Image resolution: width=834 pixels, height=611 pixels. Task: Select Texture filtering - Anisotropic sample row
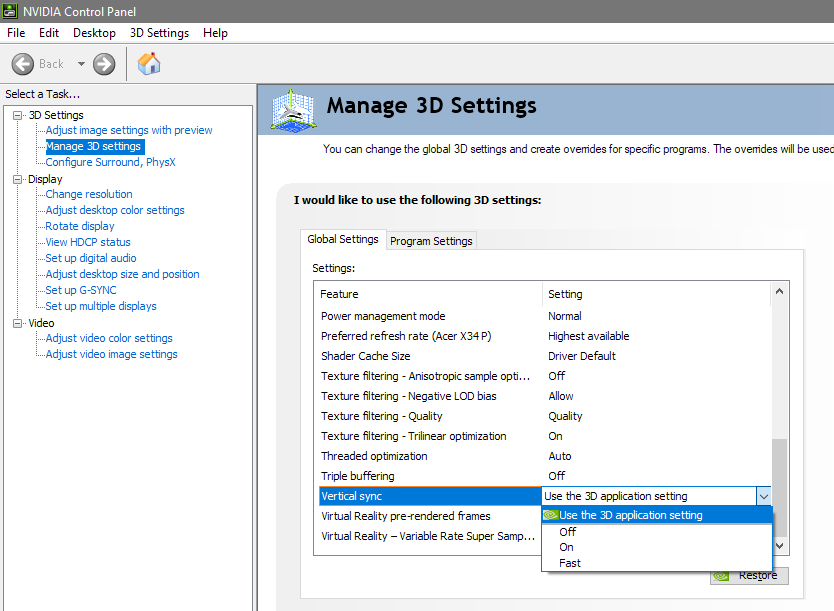pos(545,376)
